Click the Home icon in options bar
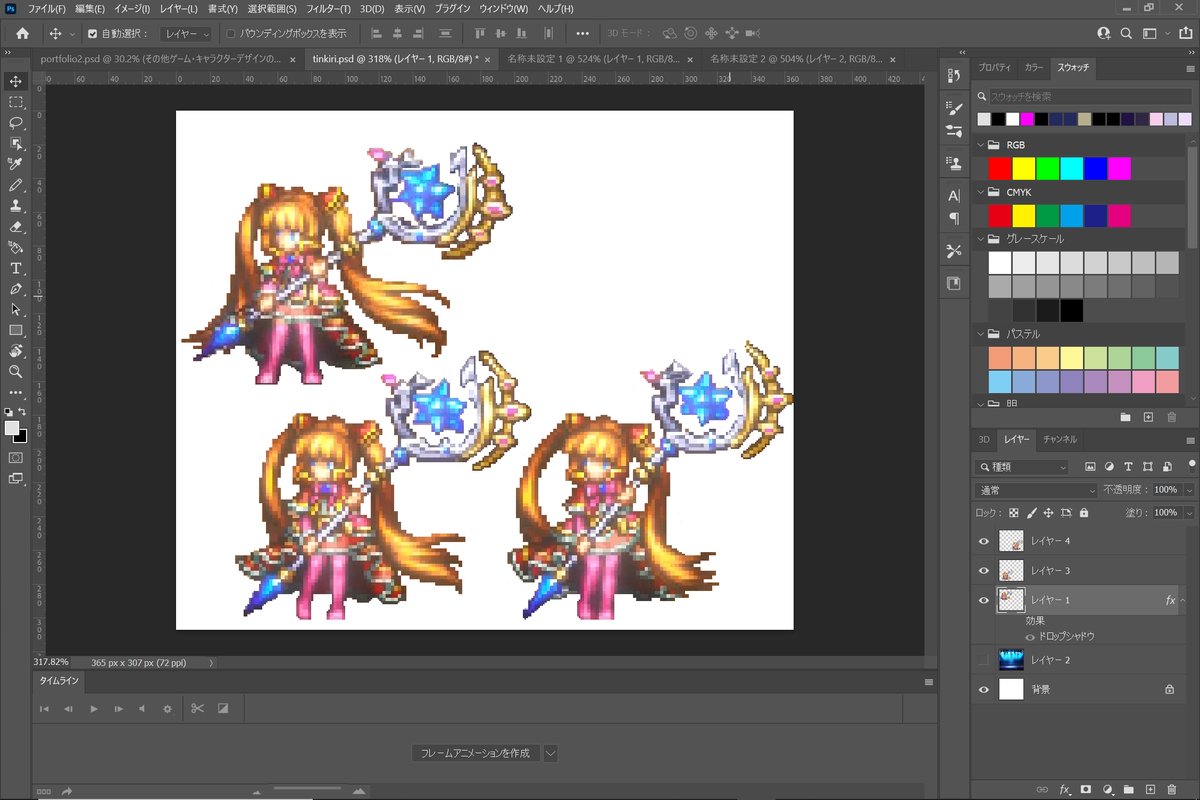1200x800 pixels. pyautogui.click(x=23, y=33)
